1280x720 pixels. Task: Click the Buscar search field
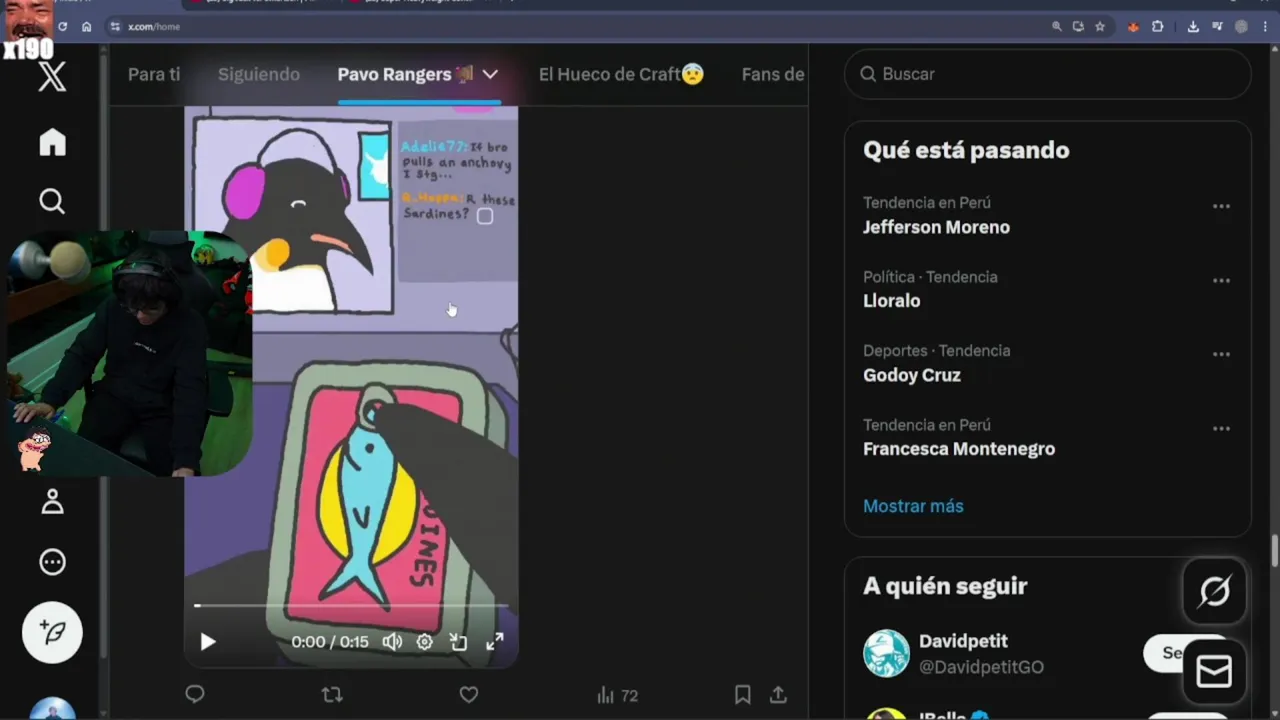[x=1048, y=74]
